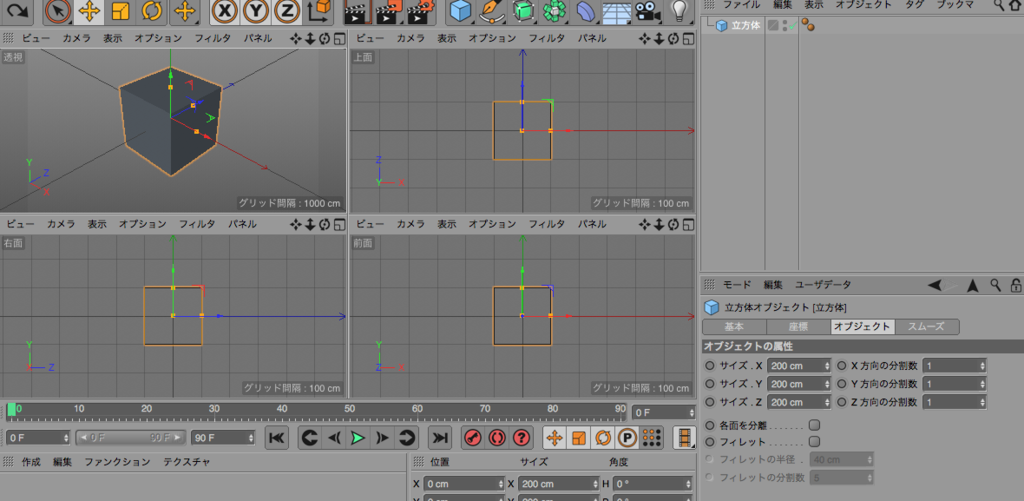Click the Redo arrow icon
This screenshot has width=1024, height=501.
(x=16, y=11)
